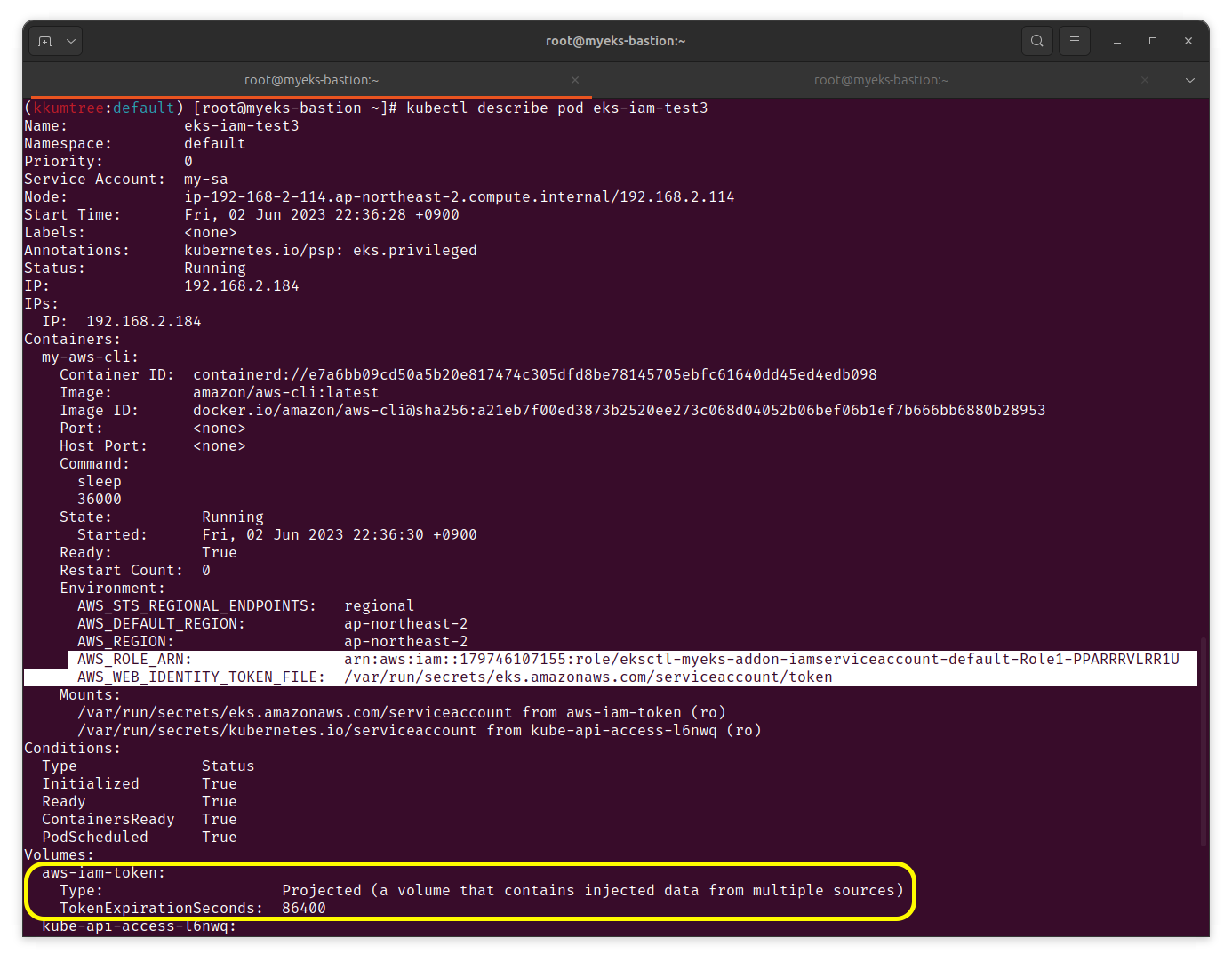The width and height of the screenshot is (1232, 962).
Task: Click the Image value 'amazon/aws-cli:latest'
Action: click(286, 392)
